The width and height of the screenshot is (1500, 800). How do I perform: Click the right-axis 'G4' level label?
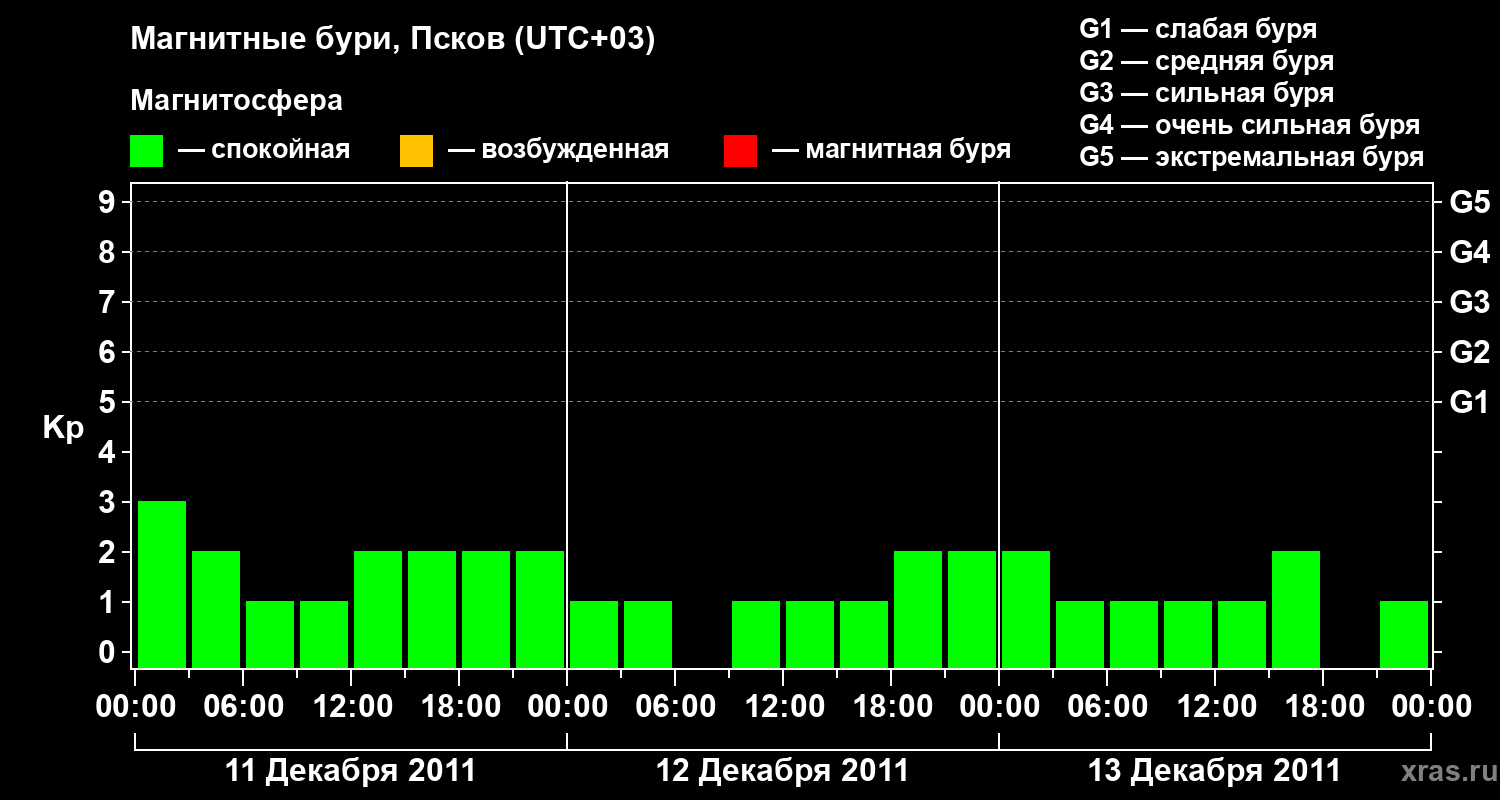click(x=1470, y=252)
